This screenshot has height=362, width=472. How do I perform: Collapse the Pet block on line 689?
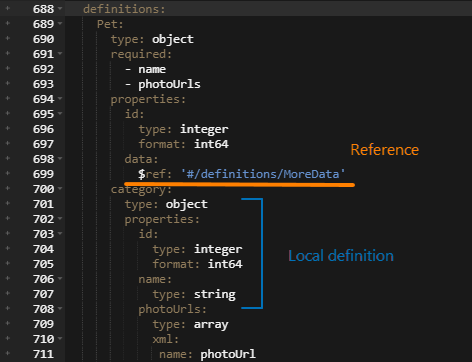pyautogui.click(x=60, y=23)
